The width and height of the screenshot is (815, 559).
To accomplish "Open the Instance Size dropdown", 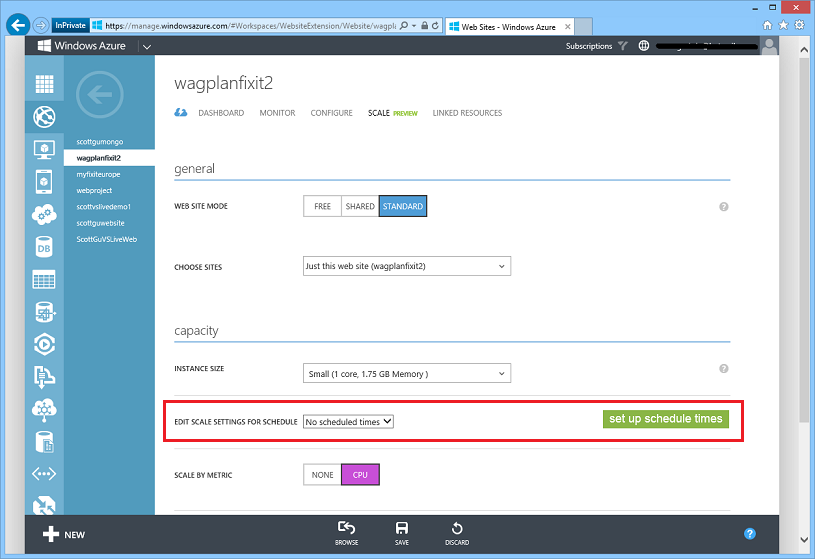I will point(407,373).
